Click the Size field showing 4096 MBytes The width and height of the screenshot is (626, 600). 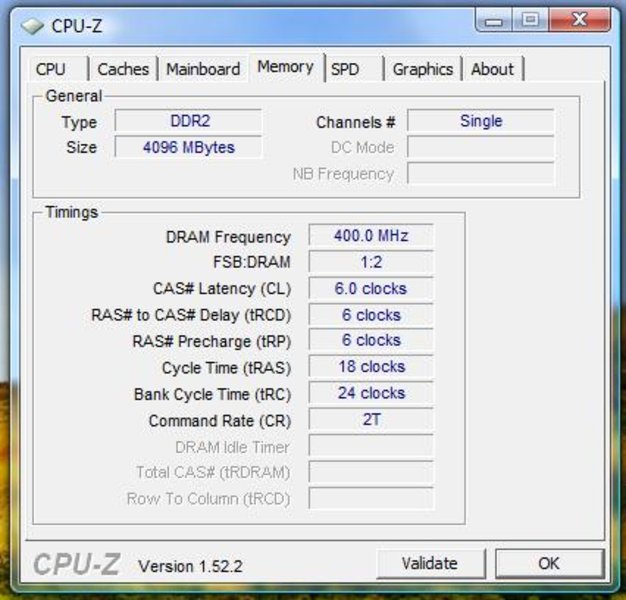tap(188, 147)
